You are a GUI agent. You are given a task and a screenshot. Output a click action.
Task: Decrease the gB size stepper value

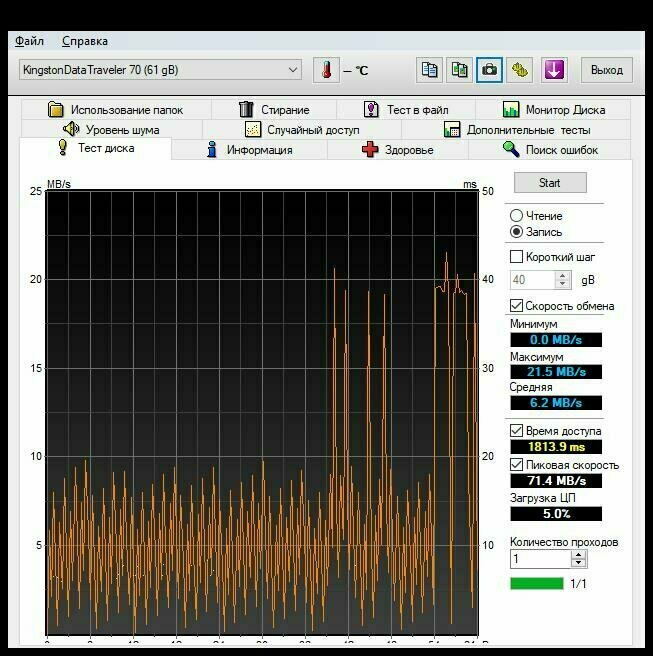(x=563, y=284)
